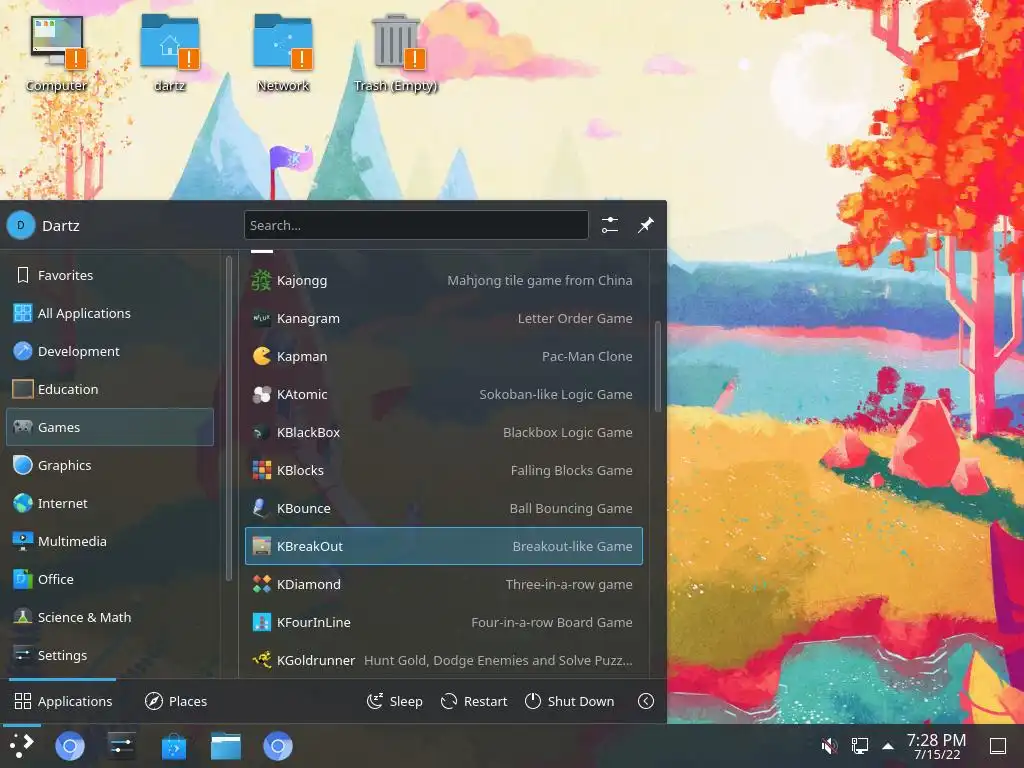
Task: Launch the KGoldrunner game
Action: tap(443, 660)
